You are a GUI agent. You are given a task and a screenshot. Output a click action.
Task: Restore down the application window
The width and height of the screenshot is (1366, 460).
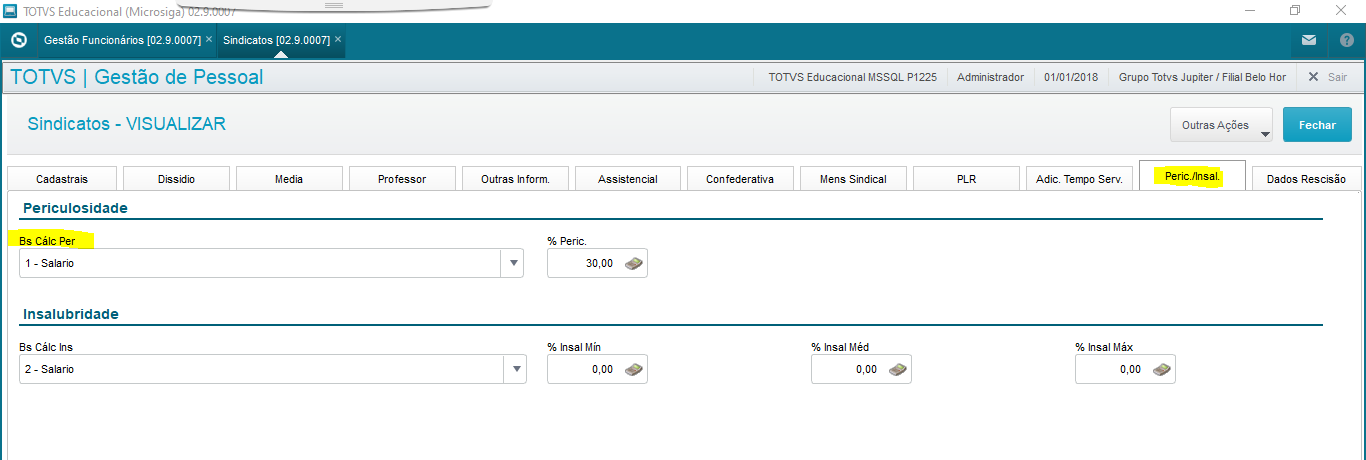point(1295,10)
